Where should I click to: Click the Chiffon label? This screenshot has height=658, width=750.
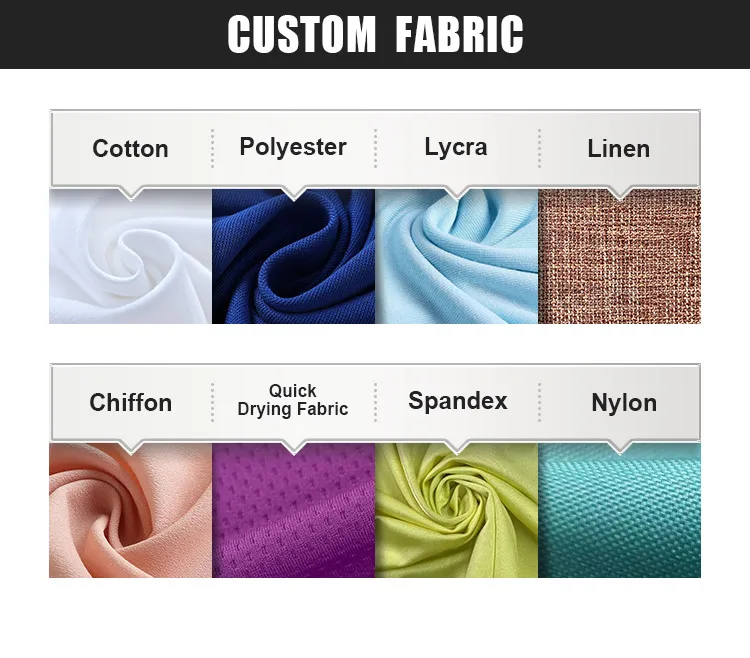(x=130, y=403)
